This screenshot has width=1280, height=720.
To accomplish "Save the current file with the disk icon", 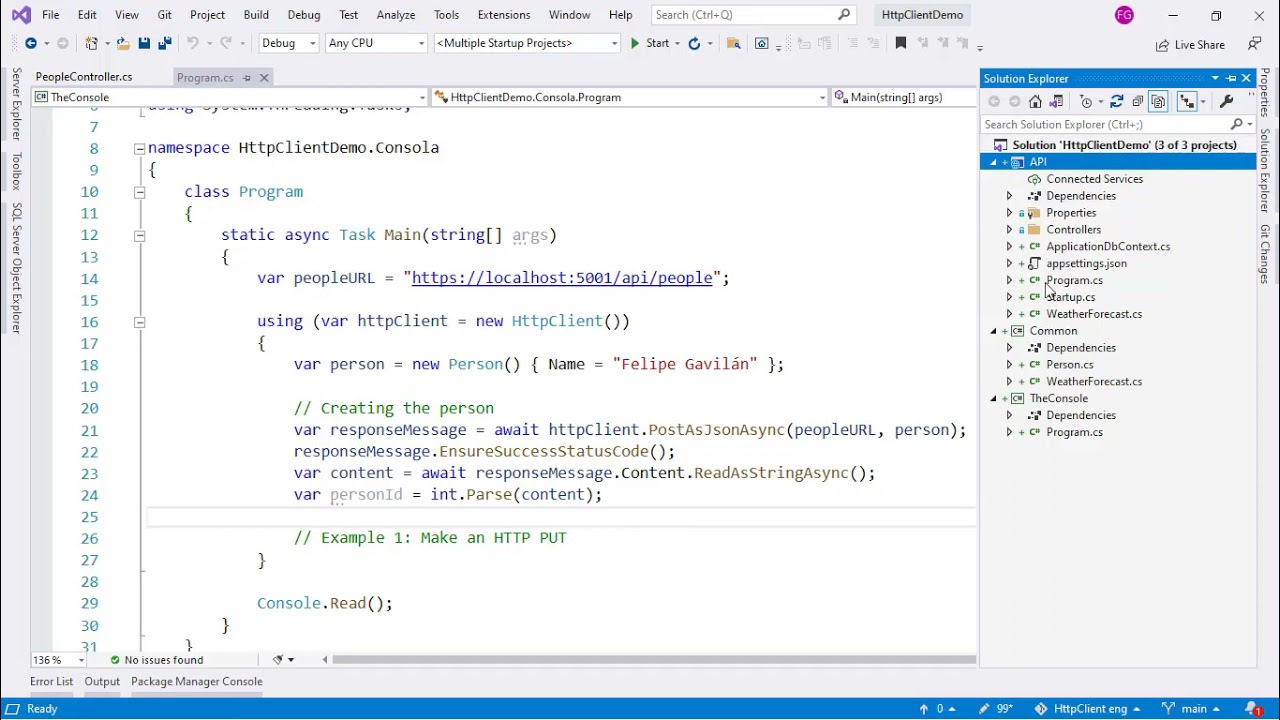I will [x=144, y=43].
